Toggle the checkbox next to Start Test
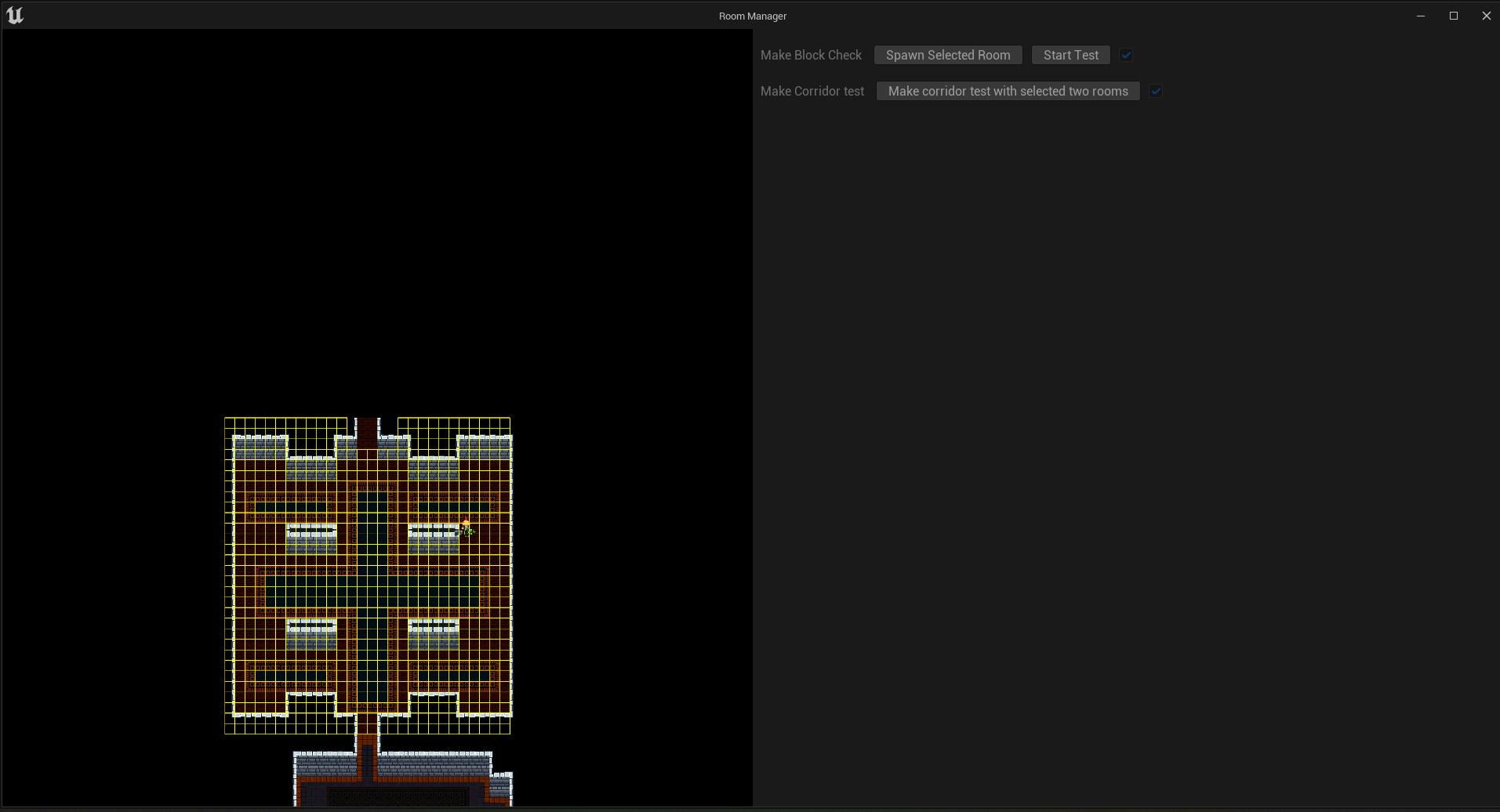The height and width of the screenshot is (812, 1500). (x=1126, y=55)
